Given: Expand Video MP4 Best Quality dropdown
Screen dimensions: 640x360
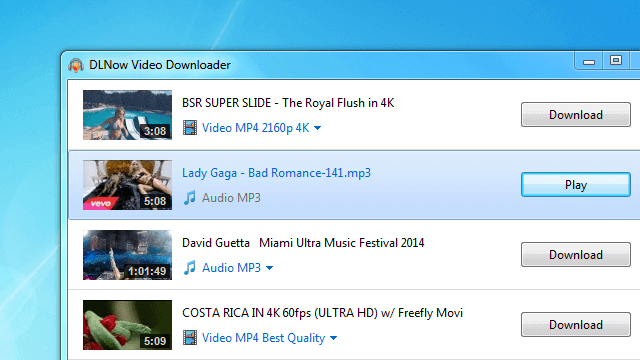Looking at the screenshot, I should (270, 338).
